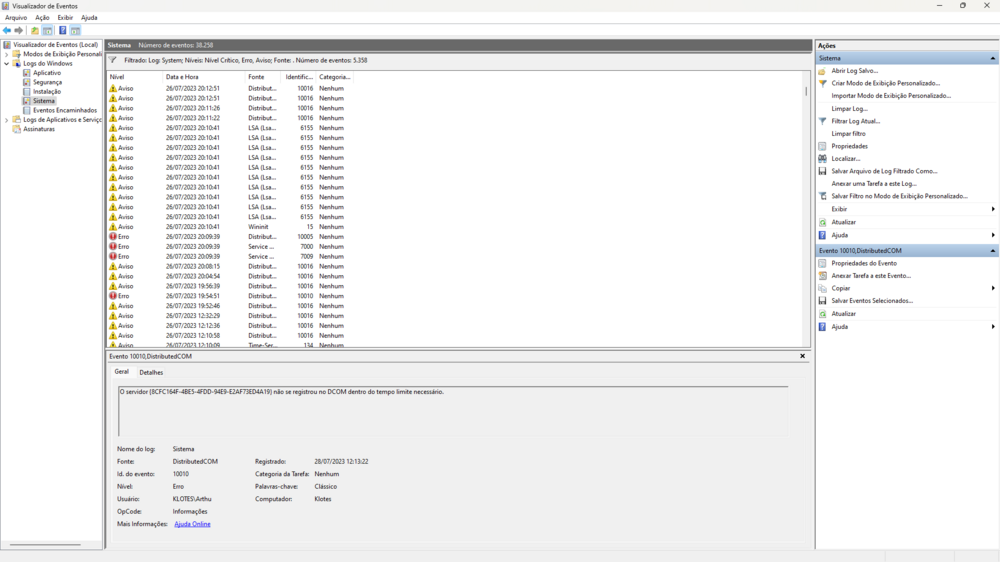This screenshot has width=1000, height=562.
Task: Open the Exibir submenu in Actions pane
Action: [x=992, y=209]
